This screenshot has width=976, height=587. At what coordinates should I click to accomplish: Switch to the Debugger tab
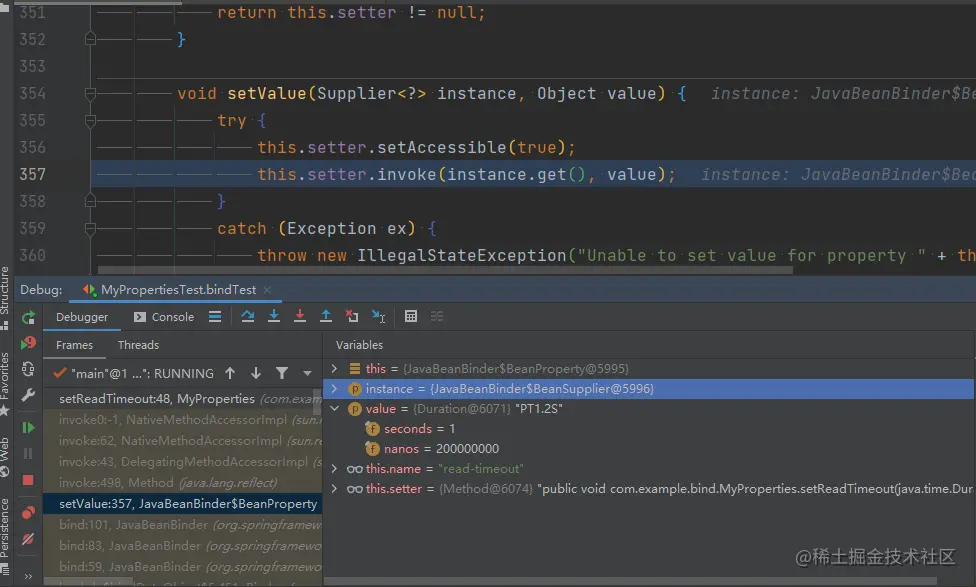coord(82,317)
